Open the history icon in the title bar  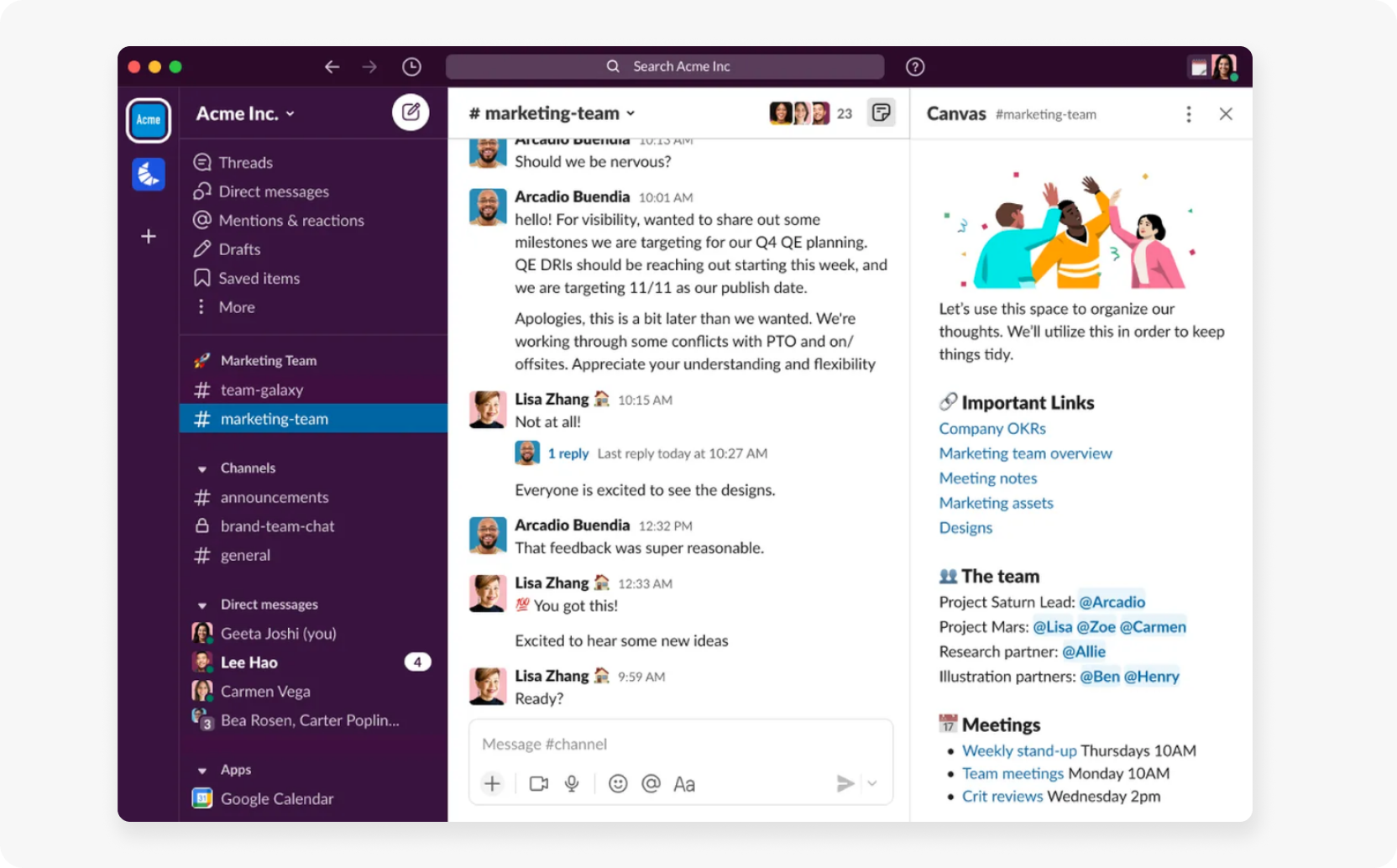411,65
